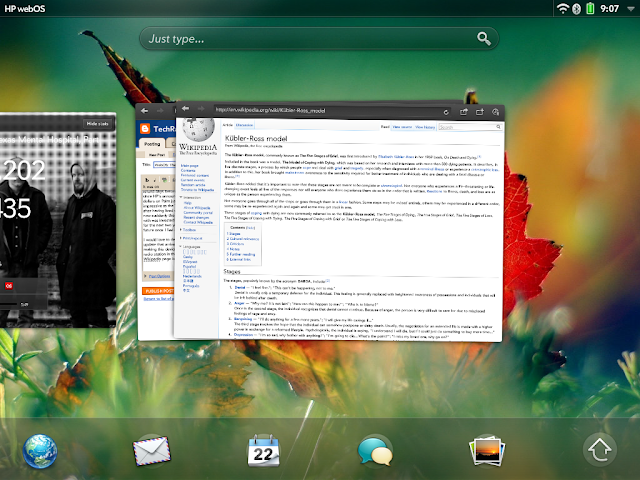This screenshot has width=640, height=480.
Task: Jump to Further reading in contents
Action: tap(241, 254)
